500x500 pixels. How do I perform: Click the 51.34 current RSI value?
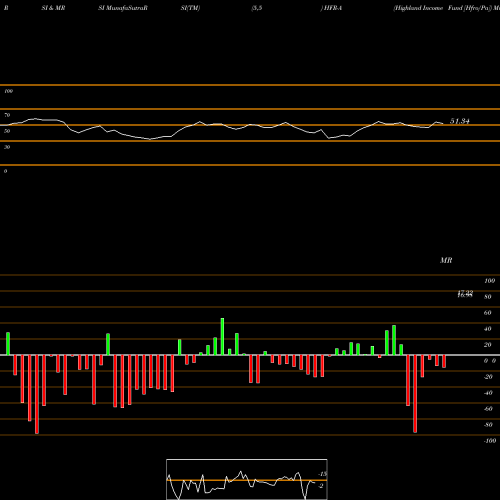point(460,121)
